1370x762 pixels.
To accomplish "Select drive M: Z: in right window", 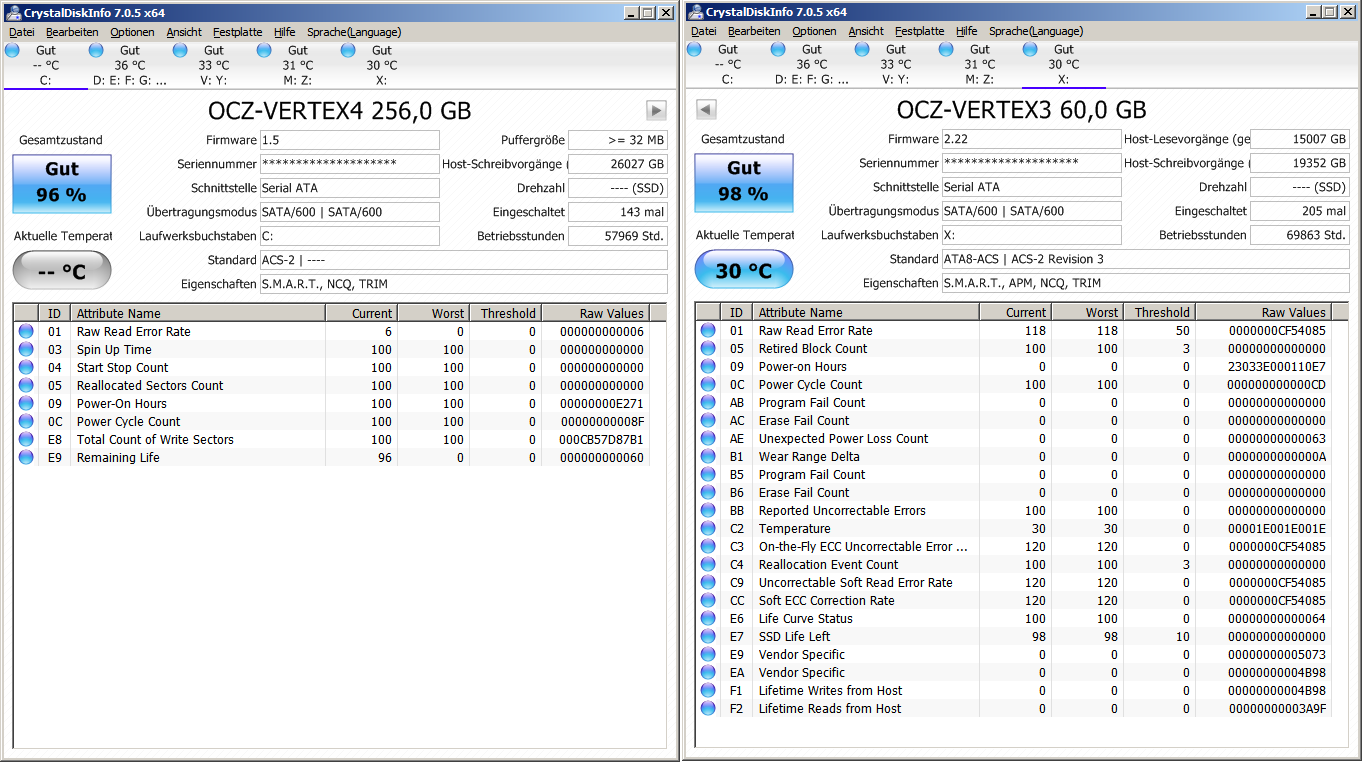I will click(x=980, y=64).
